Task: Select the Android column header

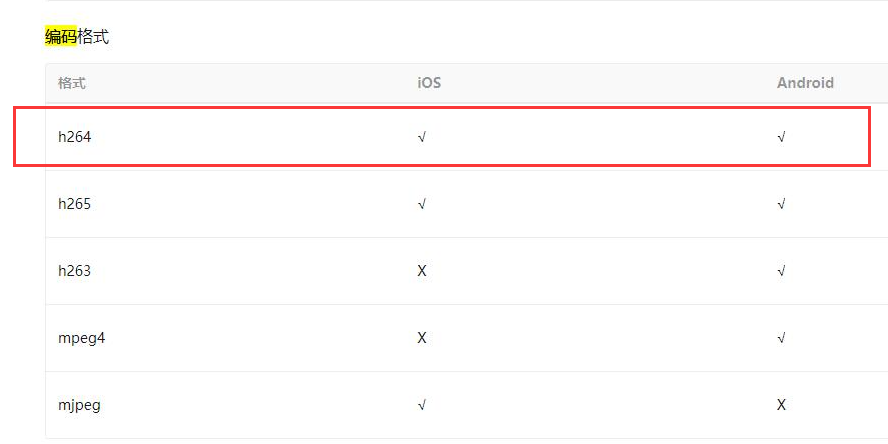Action: coord(805,83)
